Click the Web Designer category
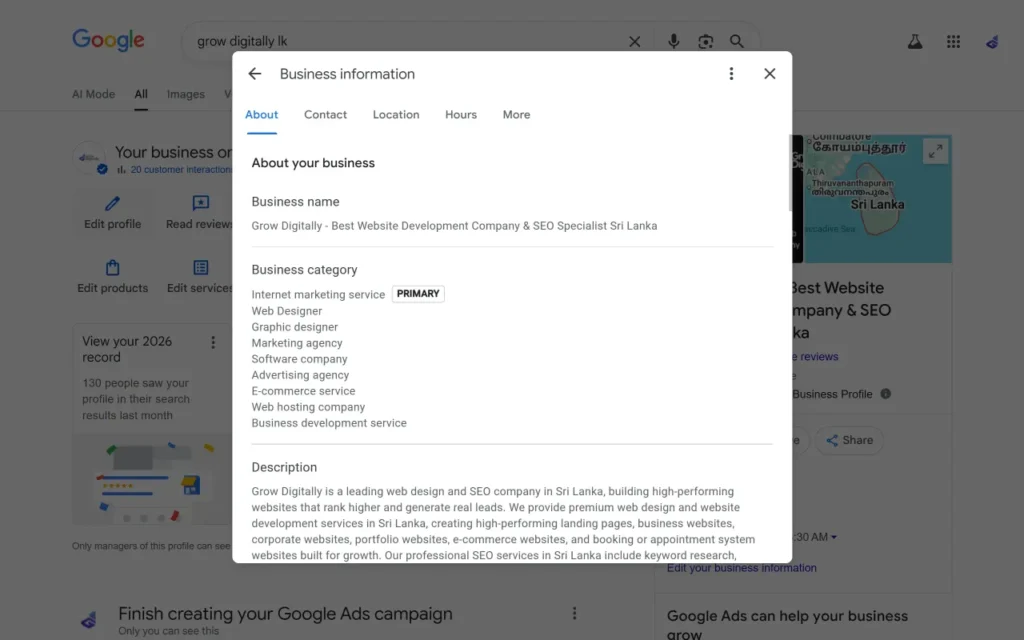Screen dimensions: 1024x640 click(x=287, y=311)
